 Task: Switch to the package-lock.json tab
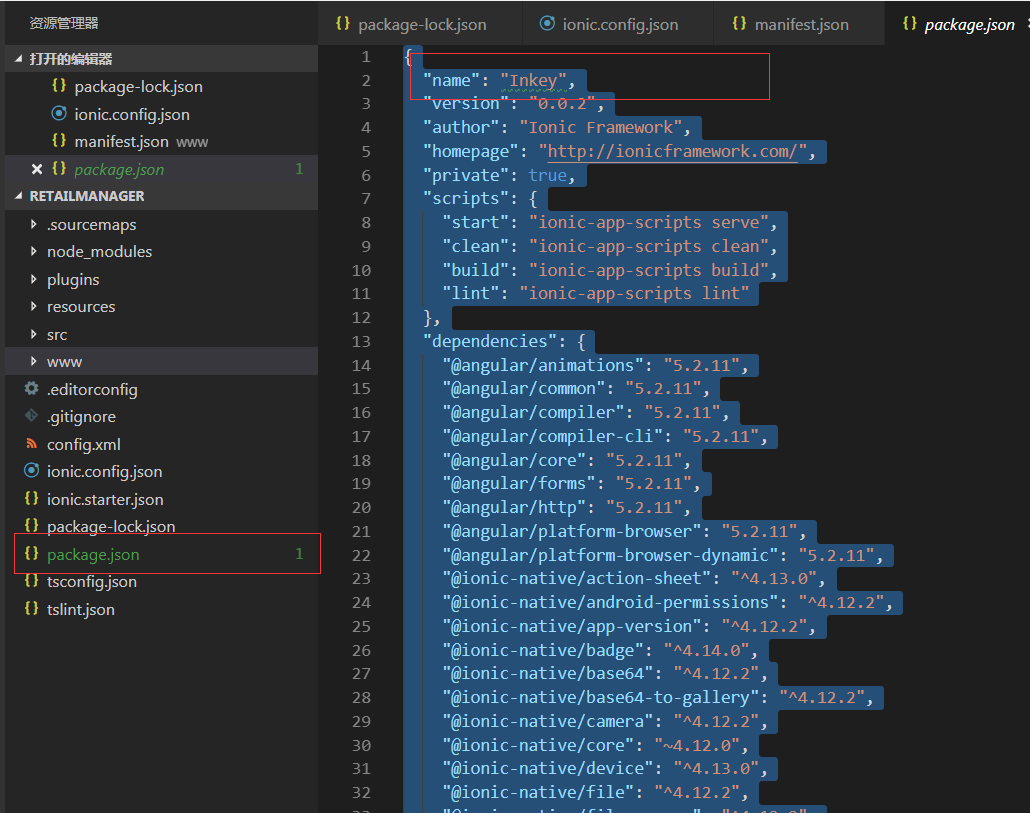(421, 24)
